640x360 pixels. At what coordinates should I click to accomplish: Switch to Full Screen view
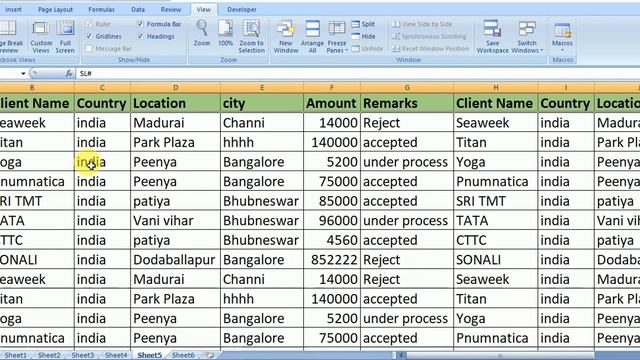point(65,37)
